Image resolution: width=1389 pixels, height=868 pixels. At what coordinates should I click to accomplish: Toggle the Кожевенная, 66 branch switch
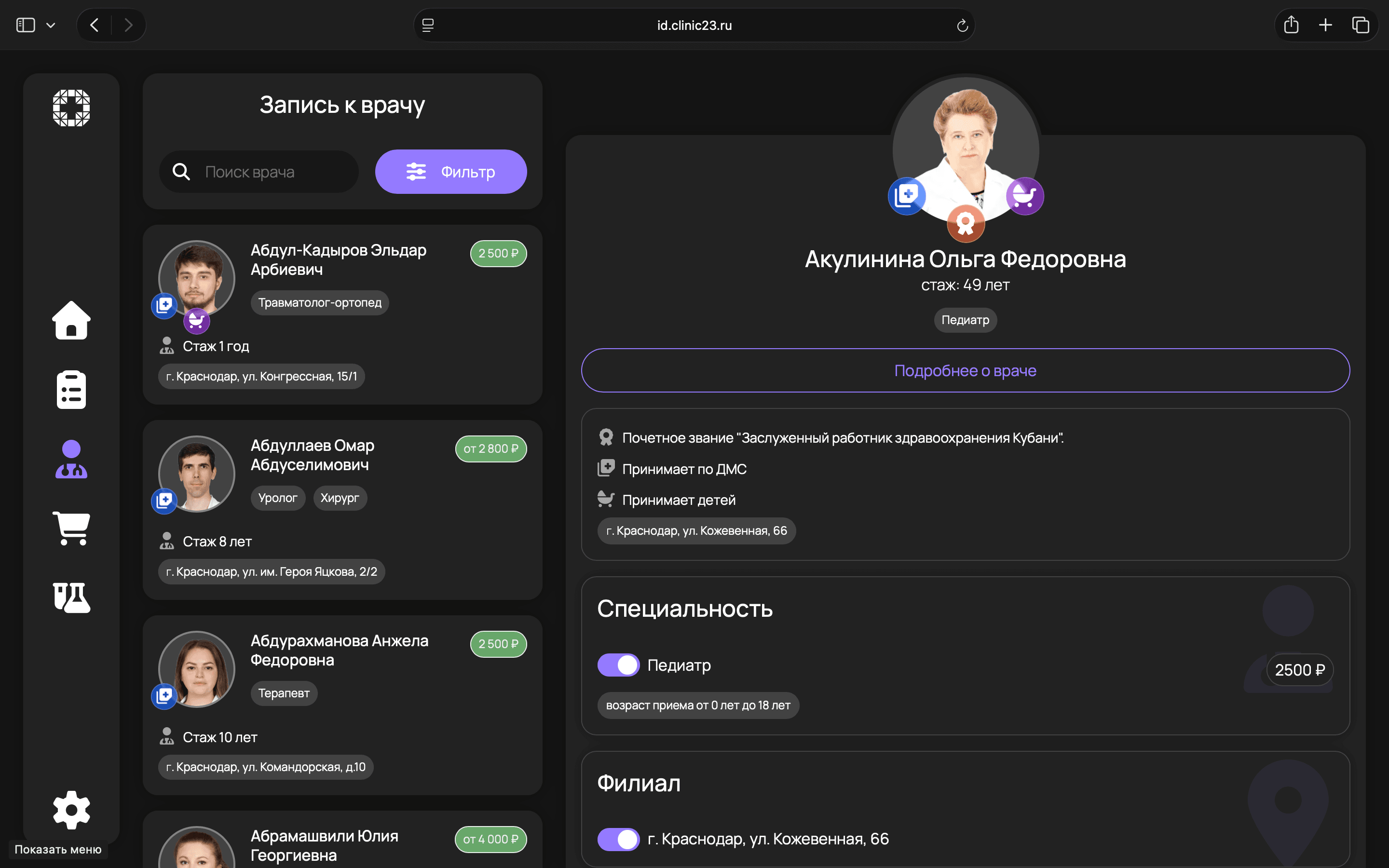coord(618,839)
